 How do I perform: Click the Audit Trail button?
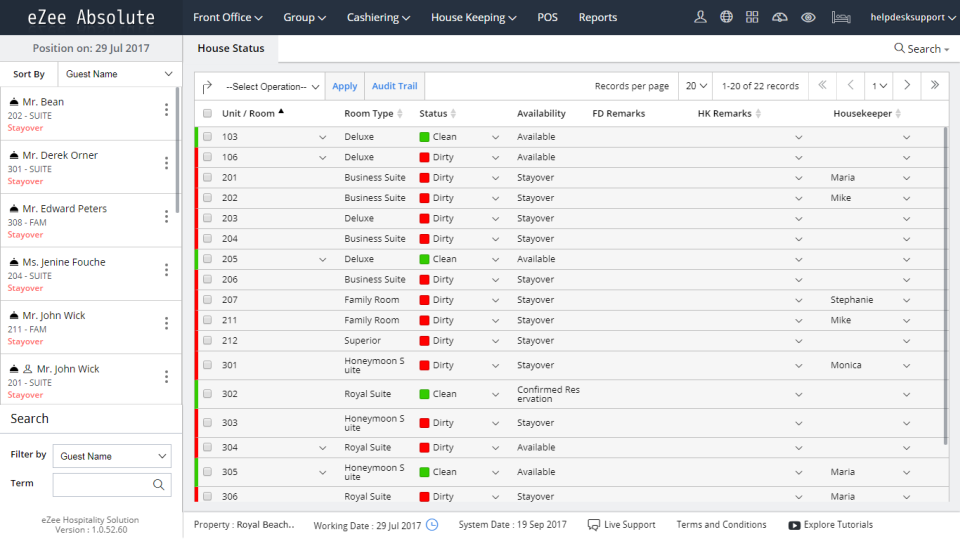coord(394,86)
